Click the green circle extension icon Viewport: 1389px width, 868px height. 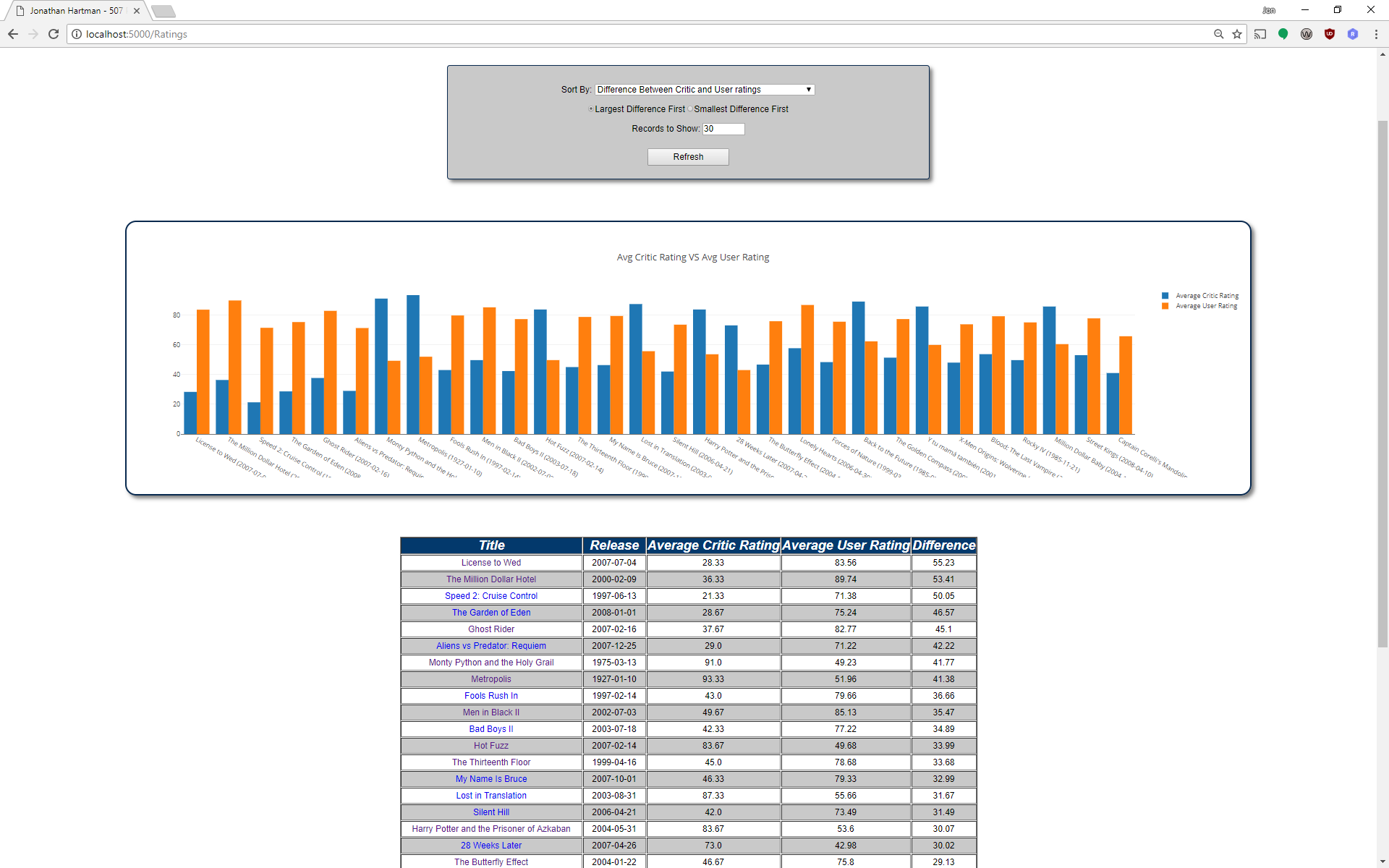tap(1283, 34)
